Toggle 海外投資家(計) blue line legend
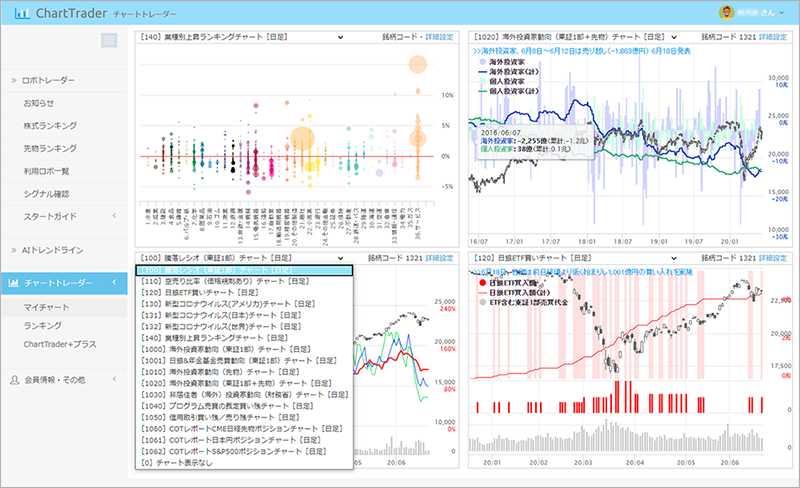This screenshot has height=488, width=800. [x=509, y=71]
